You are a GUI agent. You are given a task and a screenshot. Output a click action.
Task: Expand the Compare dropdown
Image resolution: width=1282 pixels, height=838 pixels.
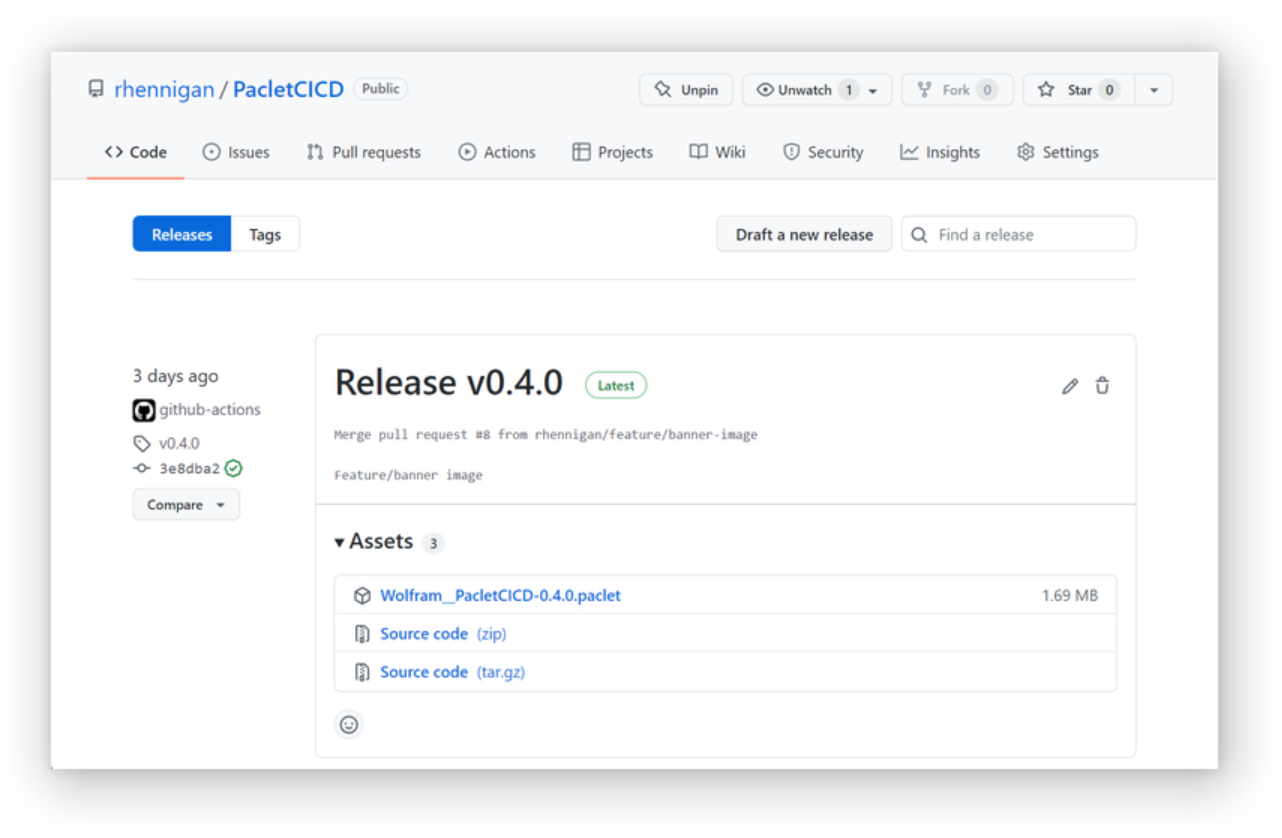click(x=186, y=505)
